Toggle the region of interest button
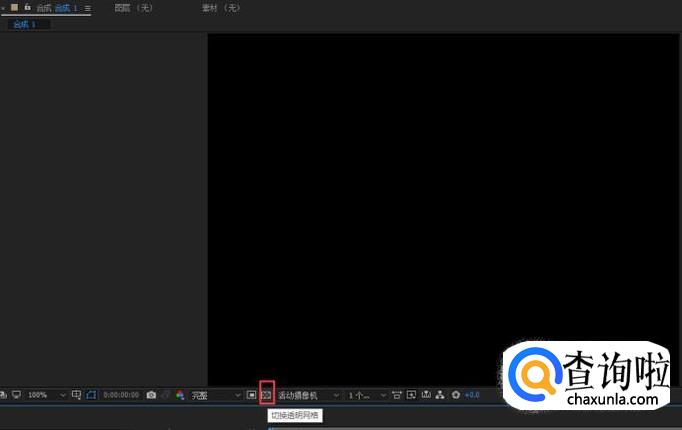Image resolution: width=682 pixels, height=430 pixels. click(251, 395)
